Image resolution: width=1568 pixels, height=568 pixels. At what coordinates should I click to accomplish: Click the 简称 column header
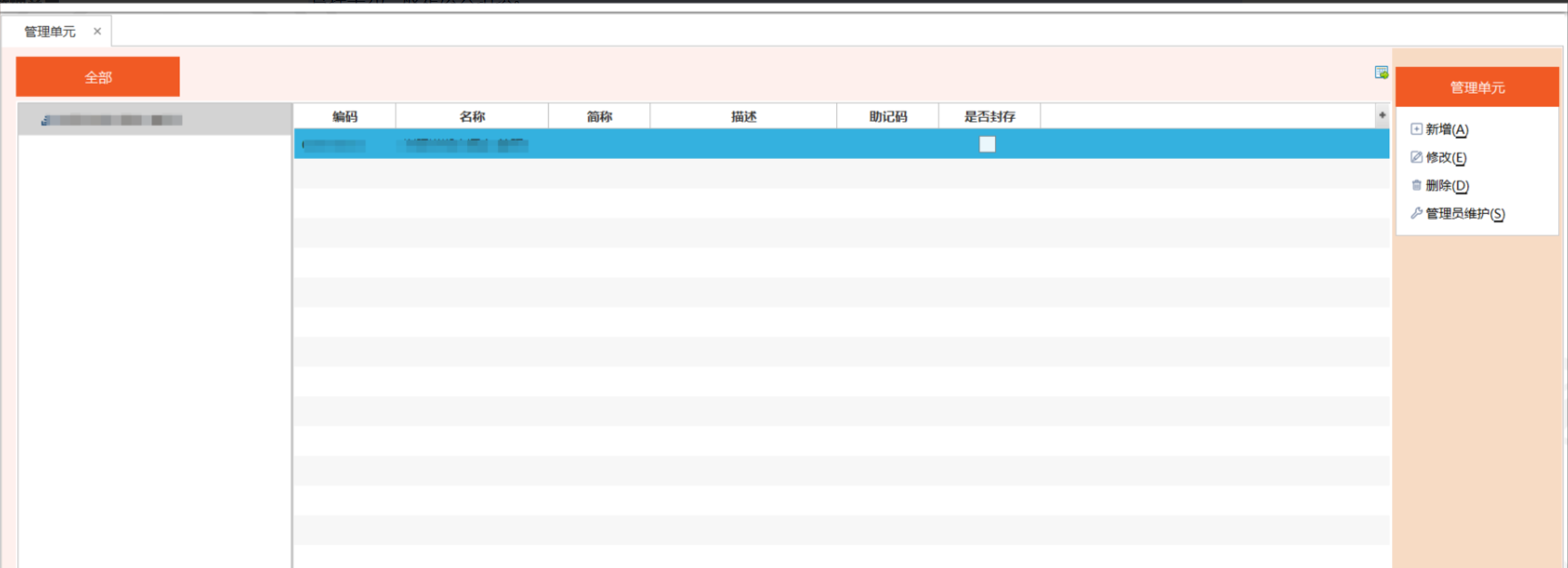point(599,116)
